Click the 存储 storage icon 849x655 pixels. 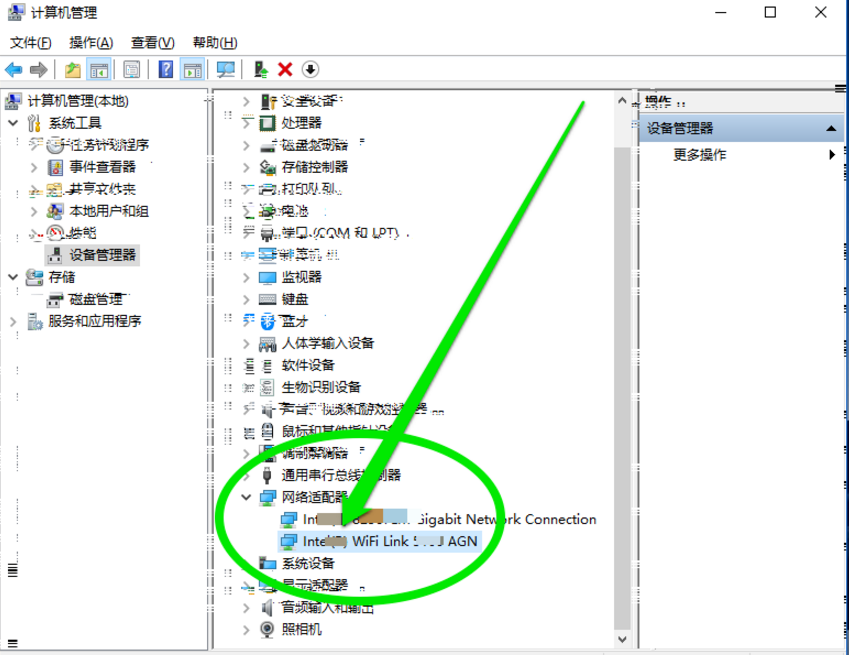pos(35,277)
